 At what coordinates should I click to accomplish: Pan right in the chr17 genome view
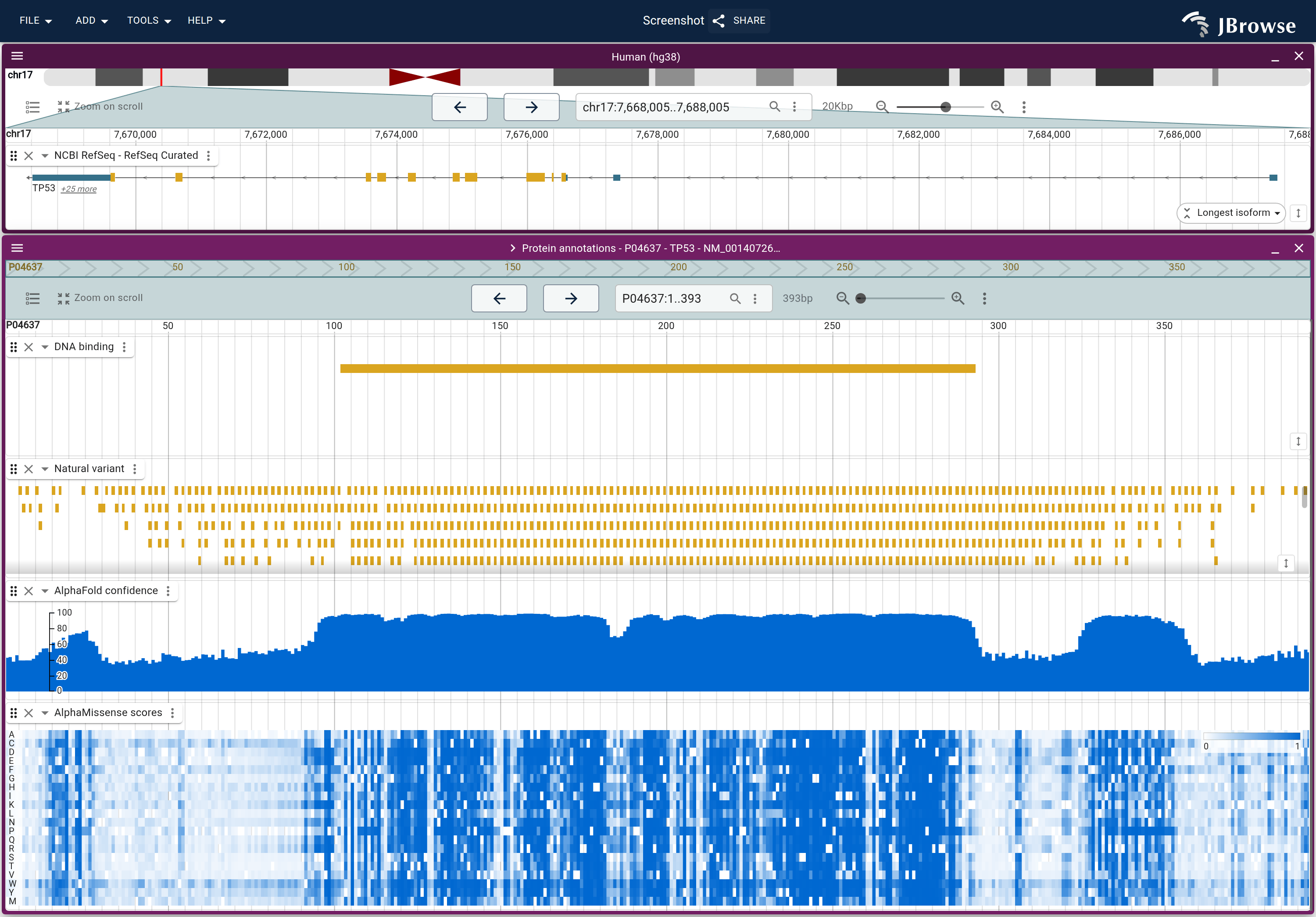coord(531,107)
